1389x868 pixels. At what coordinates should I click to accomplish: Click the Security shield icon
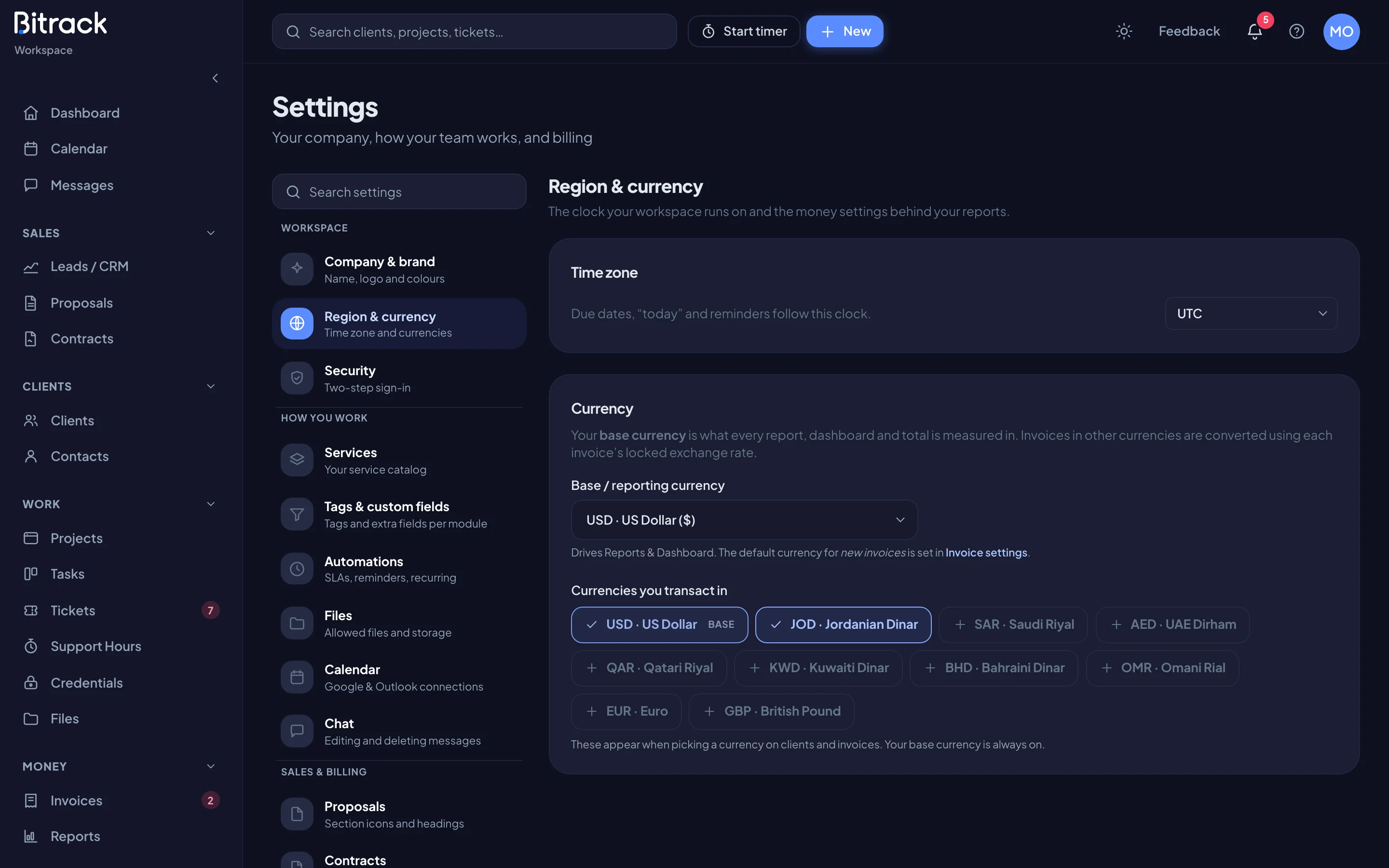point(297,378)
